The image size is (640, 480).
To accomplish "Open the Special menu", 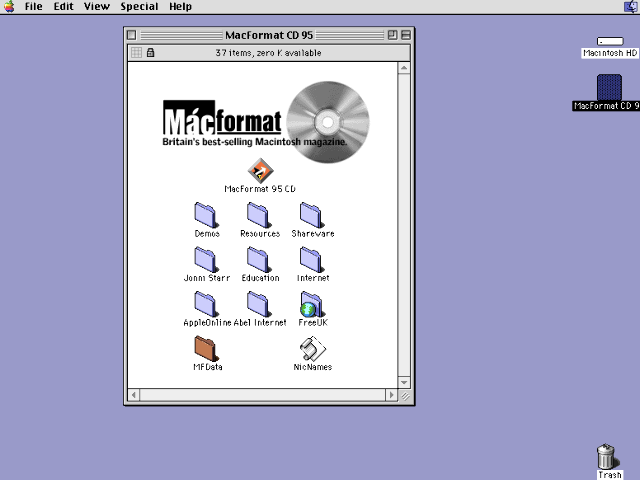I will tap(139, 7).
